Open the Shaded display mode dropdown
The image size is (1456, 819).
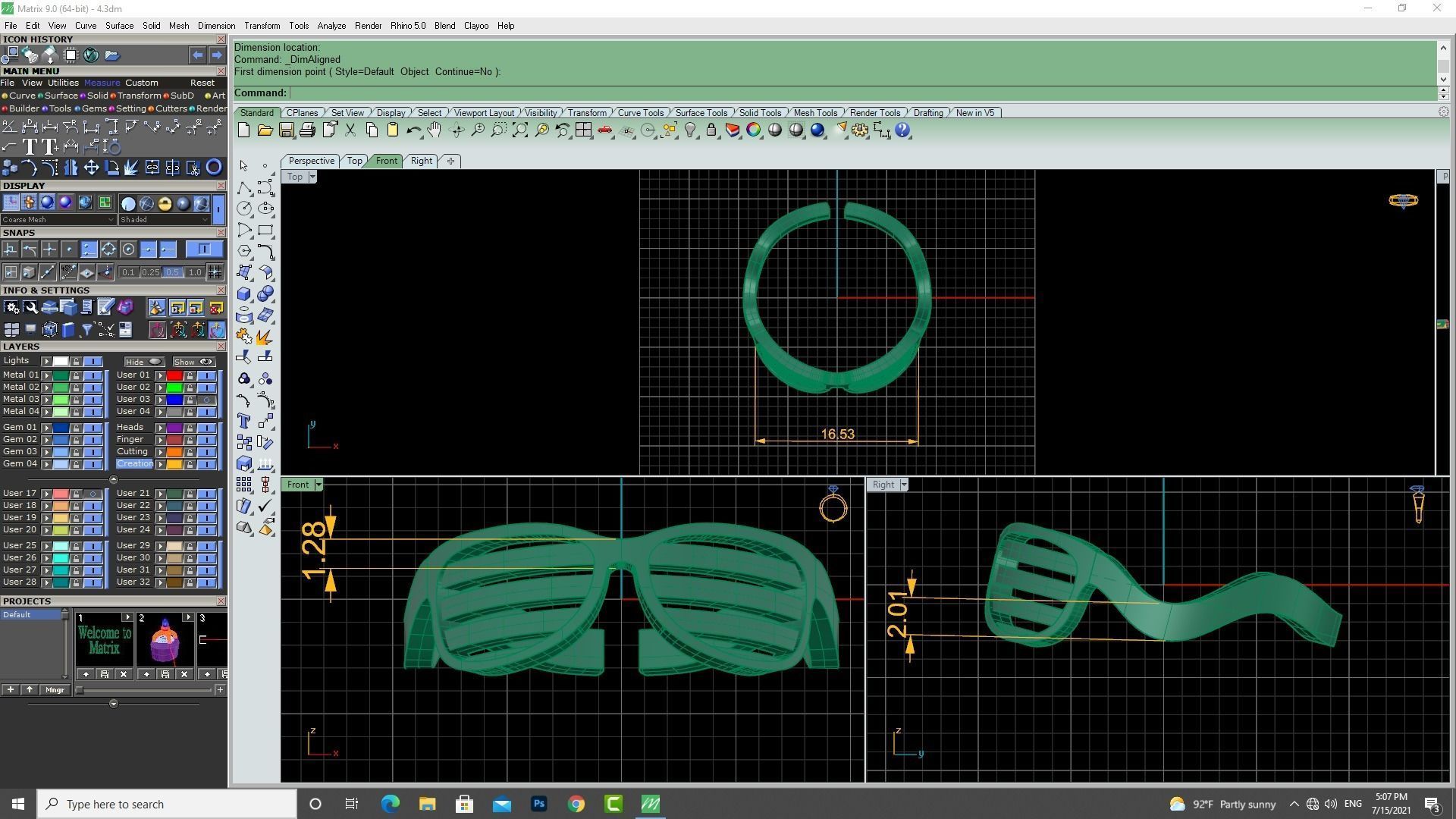(164, 220)
